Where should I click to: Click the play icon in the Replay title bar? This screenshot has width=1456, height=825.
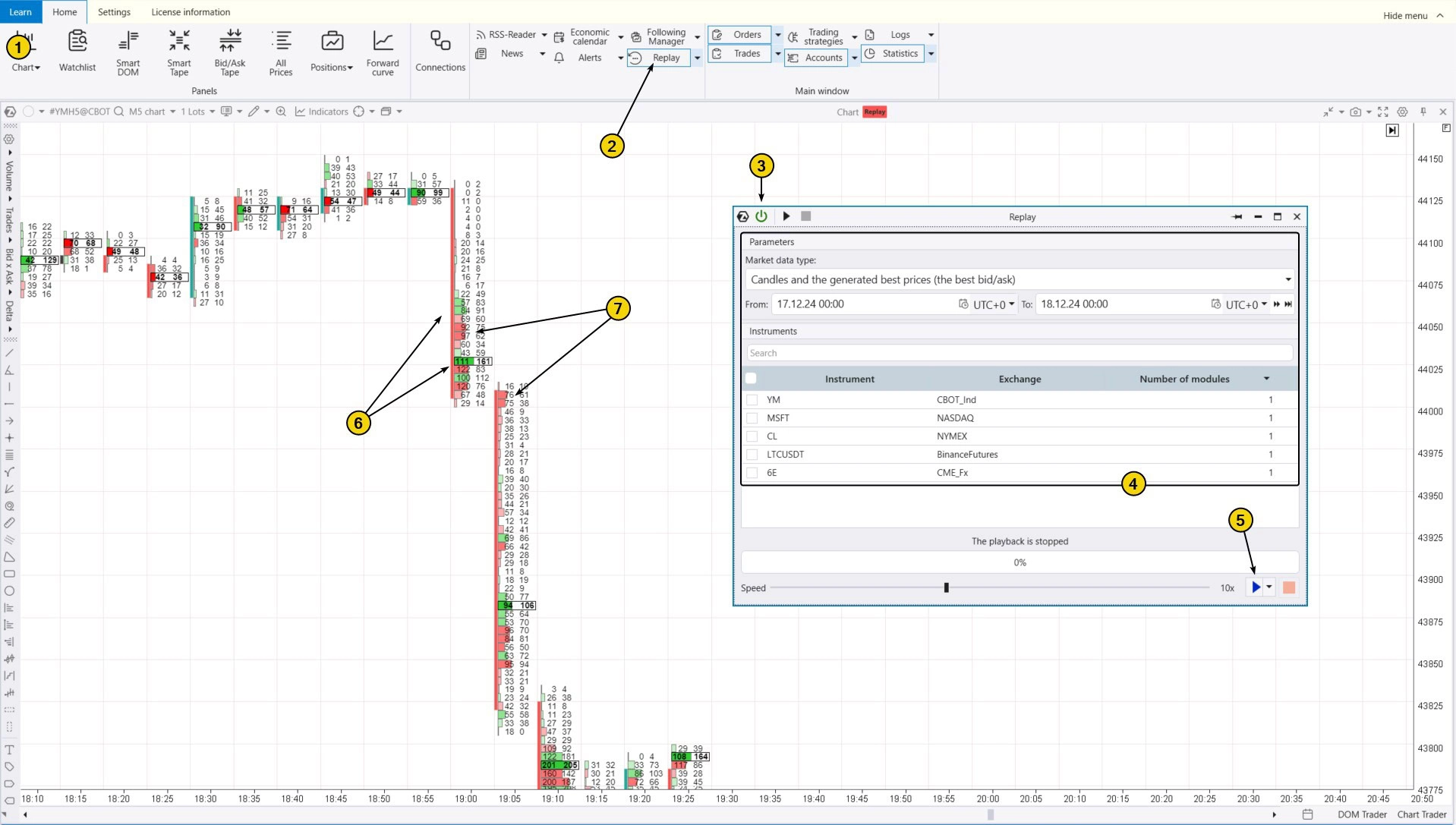pyautogui.click(x=786, y=216)
